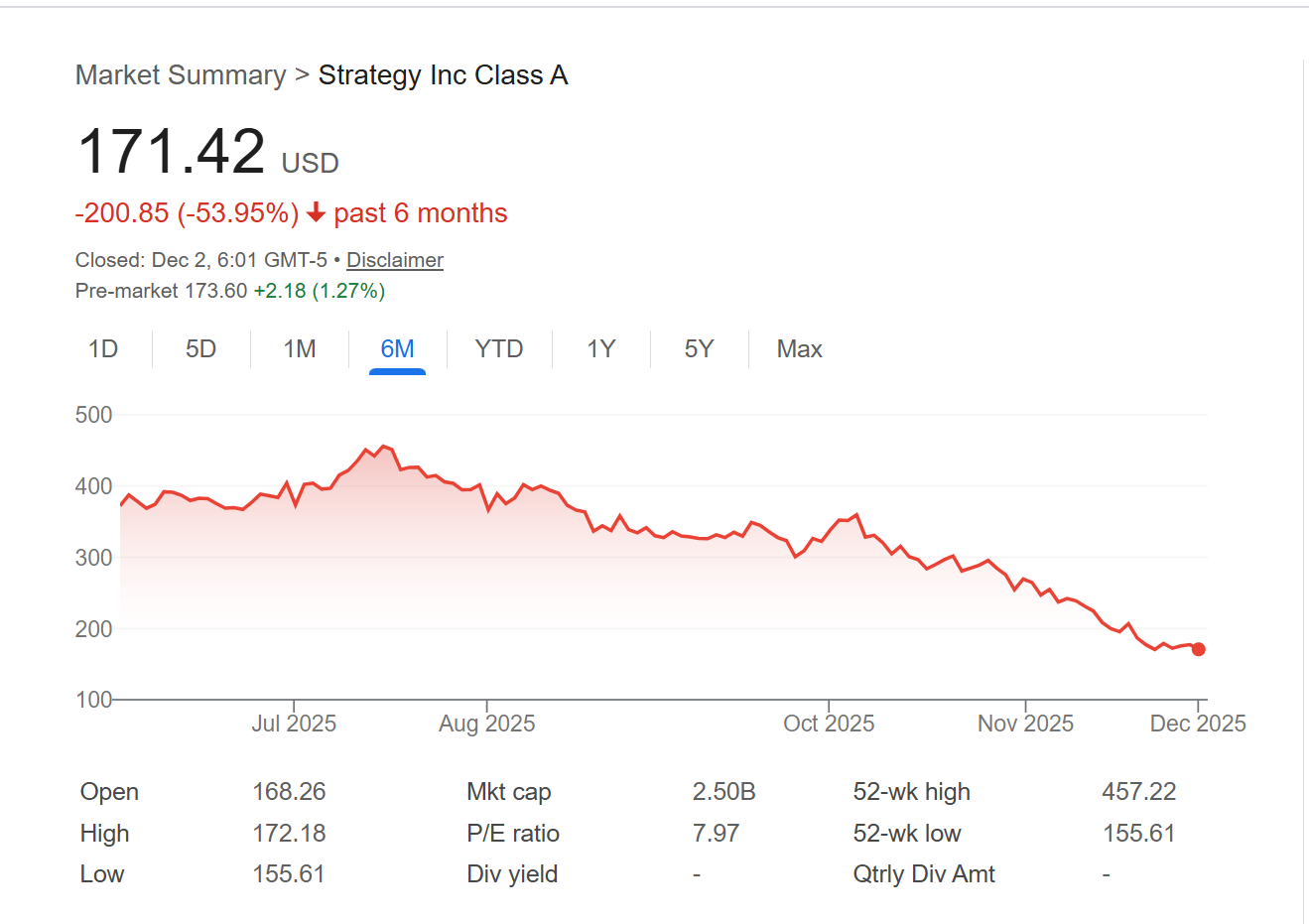
Task: Open the 1Y chart range
Action: click(600, 349)
